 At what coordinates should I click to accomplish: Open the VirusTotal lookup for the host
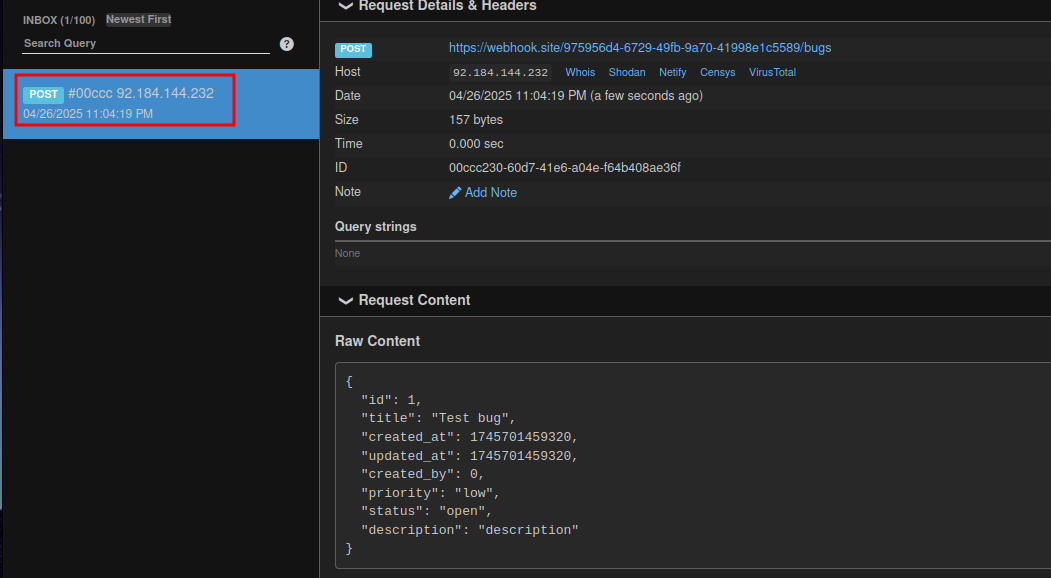tap(772, 72)
